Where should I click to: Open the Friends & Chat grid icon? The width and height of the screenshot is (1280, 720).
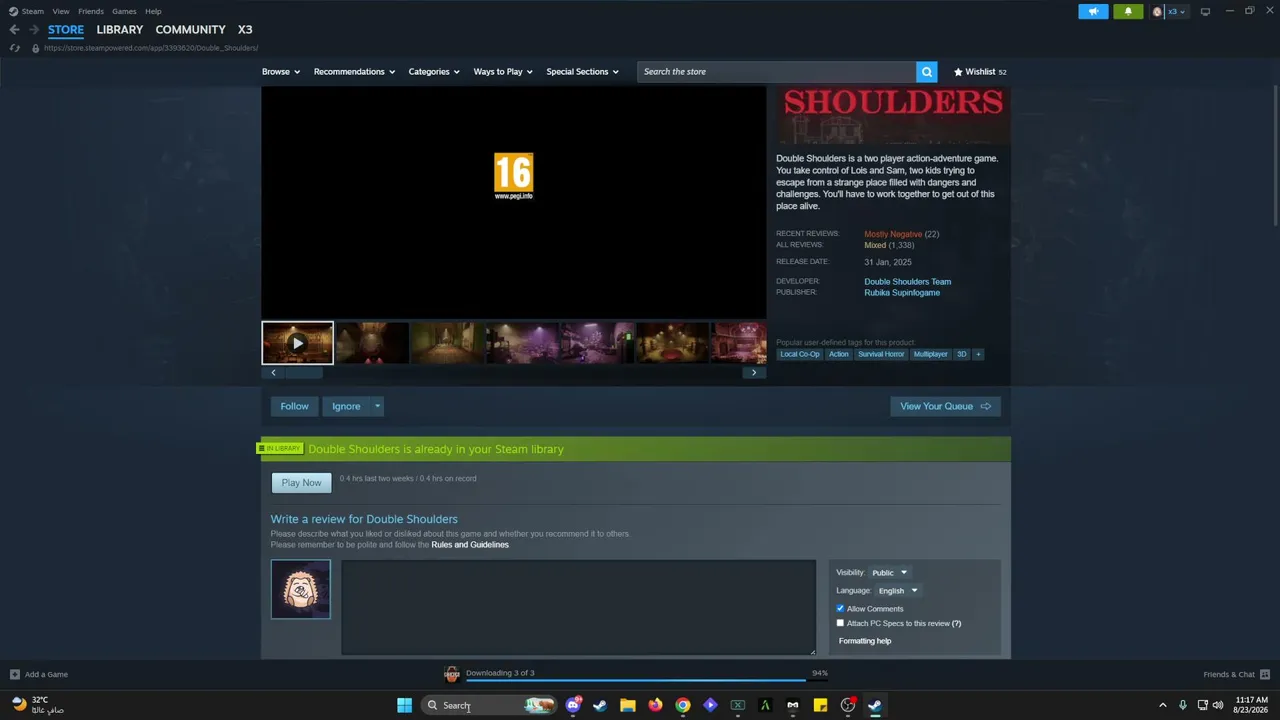tap(1265, 674)
